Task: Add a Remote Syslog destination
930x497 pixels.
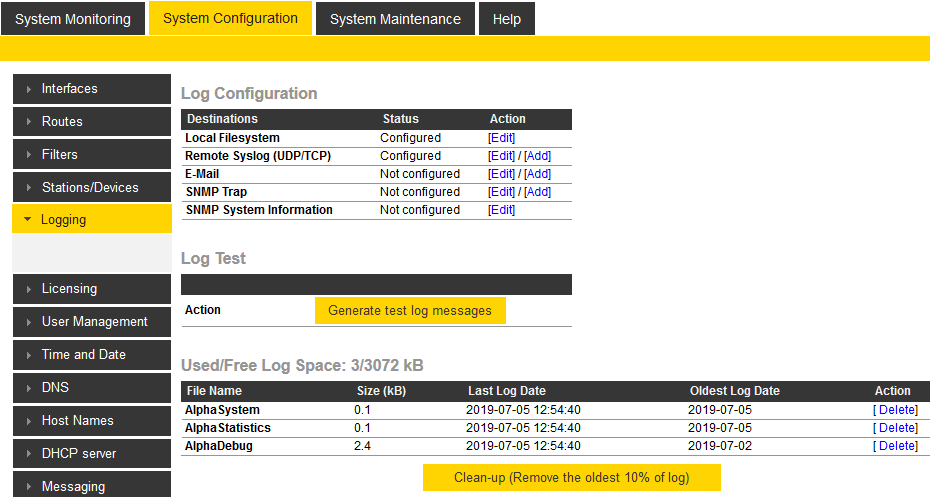Action: pyautogui.click(x=537, y=156)
